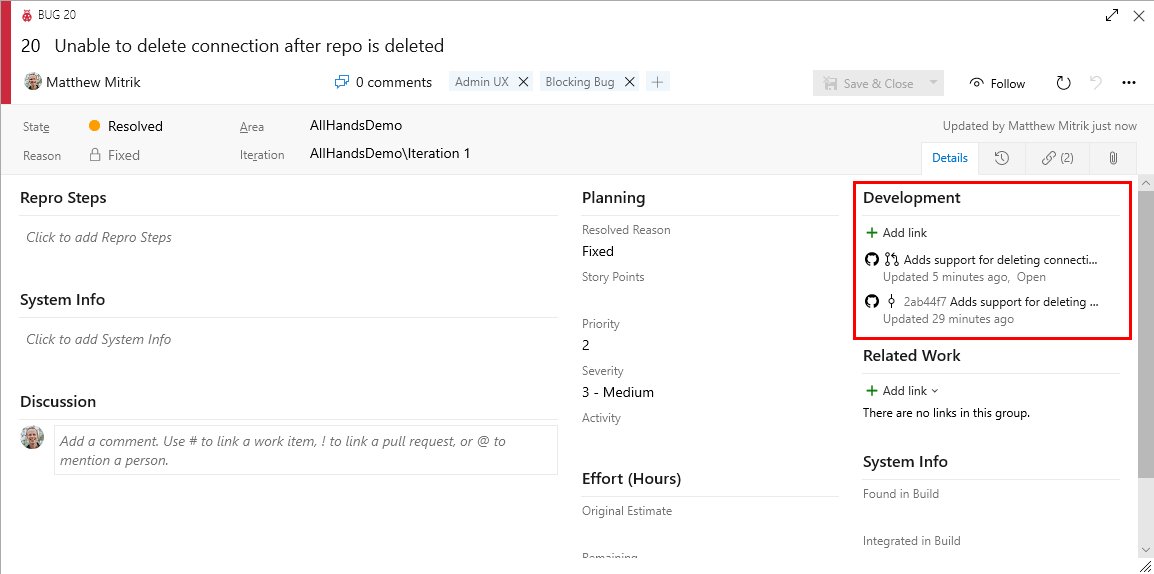Screen dimensions: 1154x574
Task: Change the State field Resolved
Action: point(135,126)
